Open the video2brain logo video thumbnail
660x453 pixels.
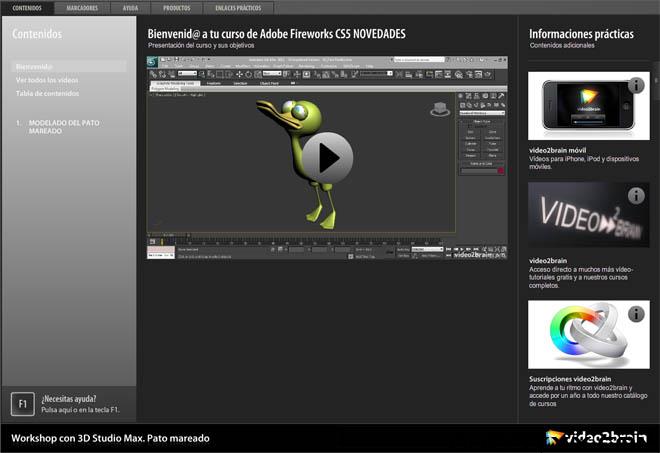589,215
